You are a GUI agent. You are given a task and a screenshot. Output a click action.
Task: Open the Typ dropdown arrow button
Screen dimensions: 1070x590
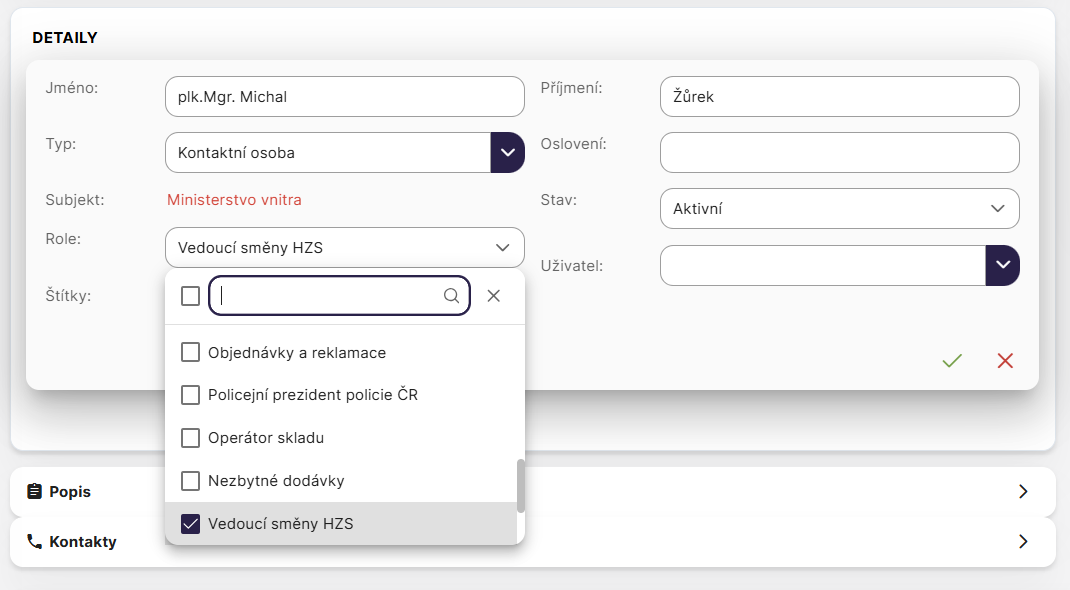(x=507, y=153)
